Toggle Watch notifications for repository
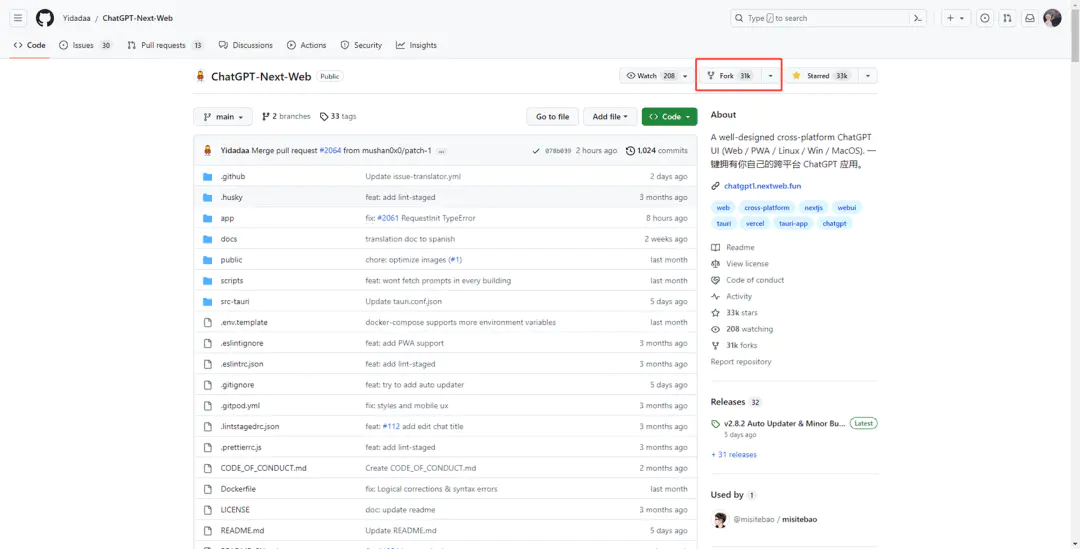This screenshot has width=1080, height=549. [651, 76]
